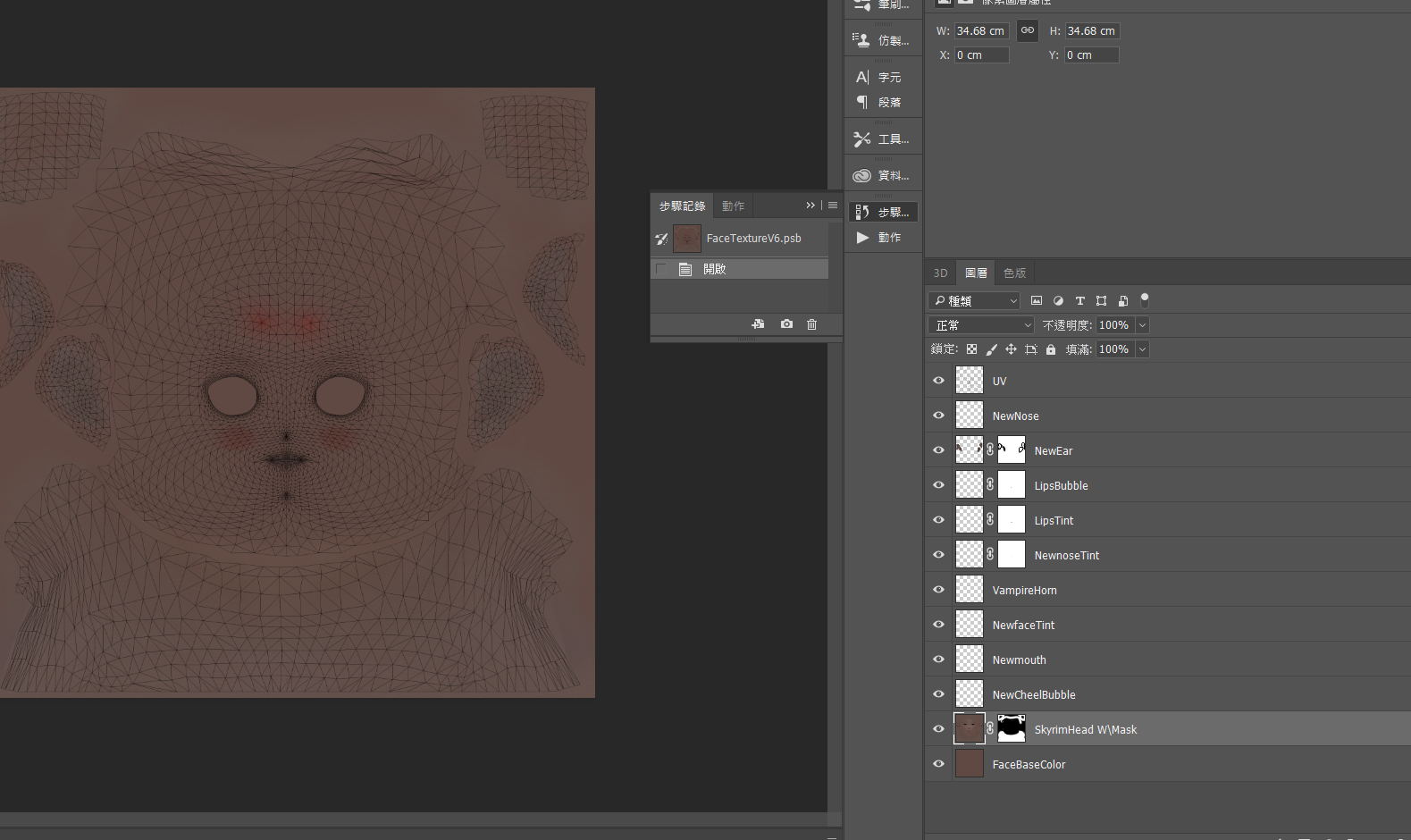Toggle visibility of LipsBubble layer
The image size is (1411, 840).
pyautogui.click(x=938, y=485)
